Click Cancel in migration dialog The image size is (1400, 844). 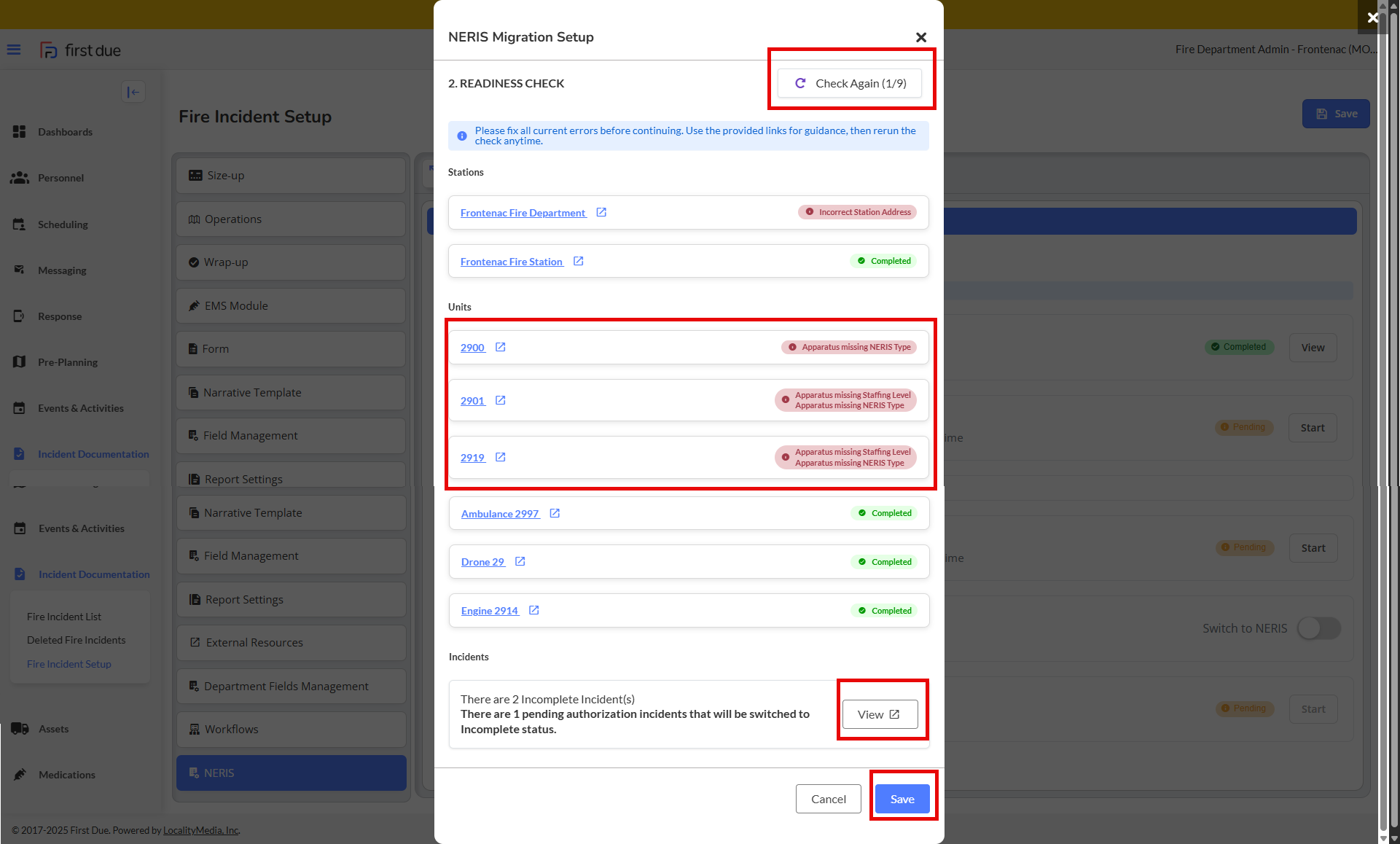(829, 799)
